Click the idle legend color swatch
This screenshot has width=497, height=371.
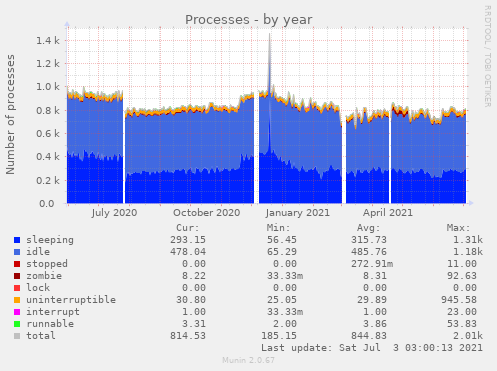[17, 252]
